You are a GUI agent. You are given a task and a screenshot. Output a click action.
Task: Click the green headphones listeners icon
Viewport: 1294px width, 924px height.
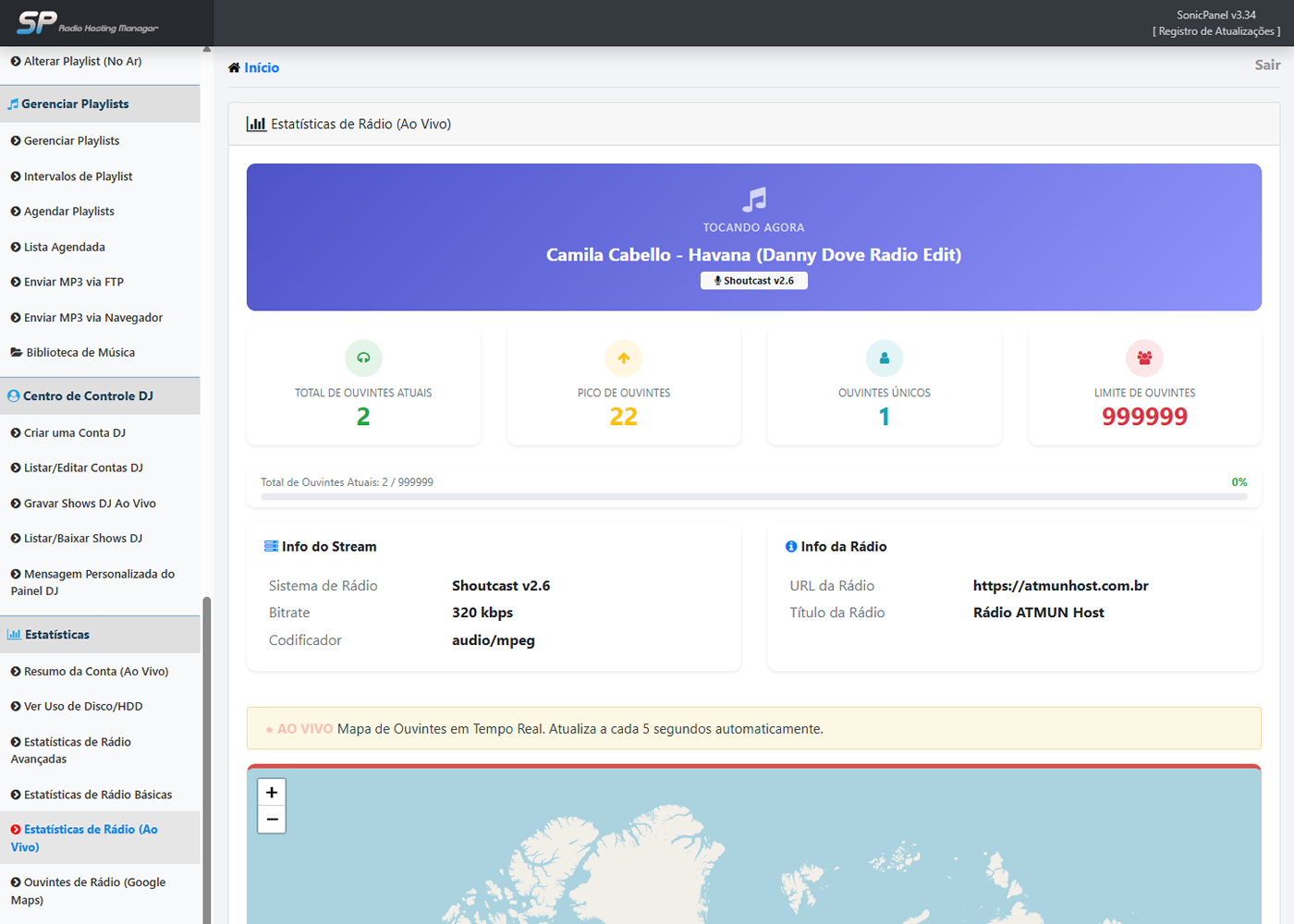(x=363, y=358)
